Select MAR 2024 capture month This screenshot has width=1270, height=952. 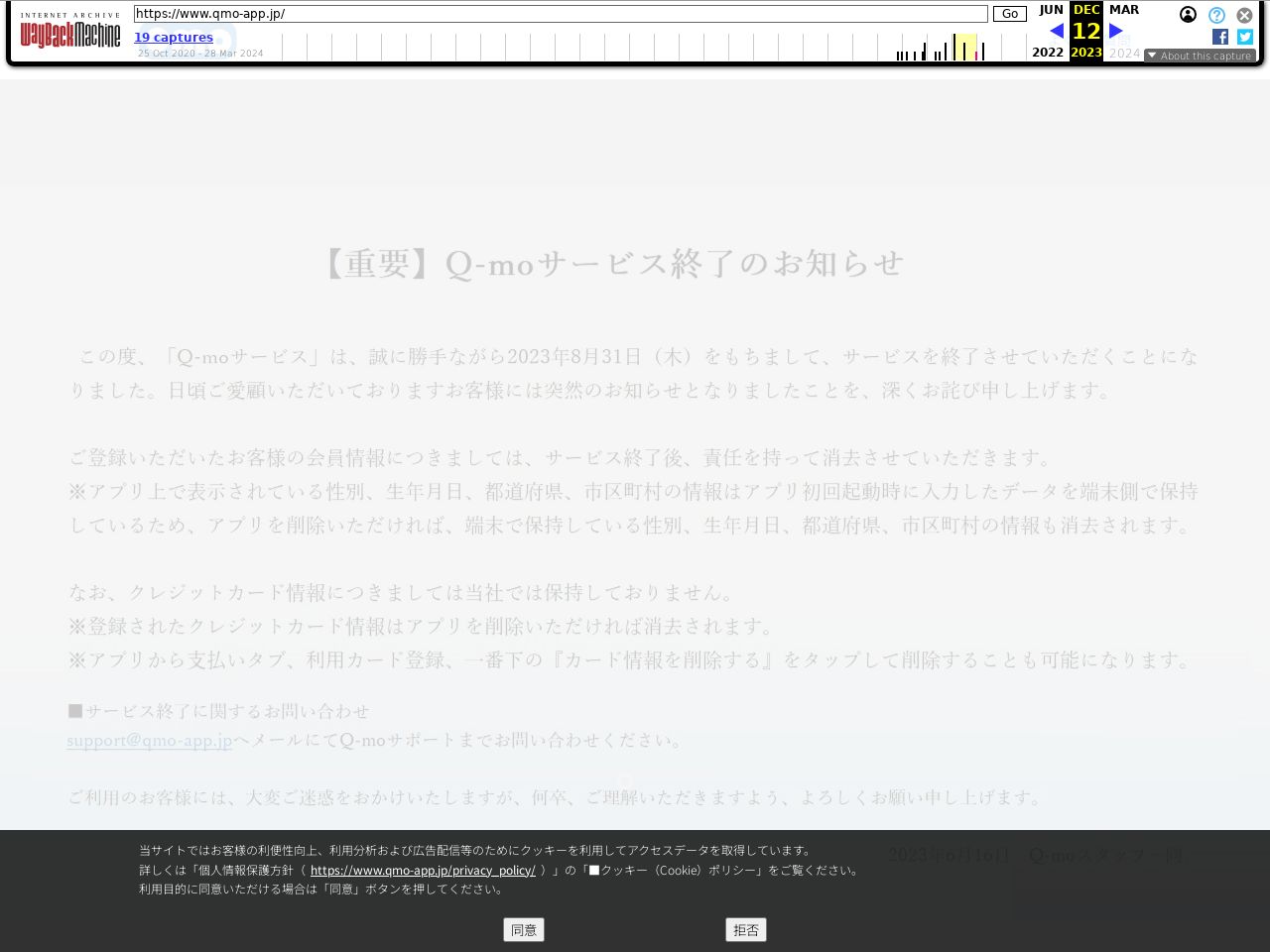1124,10
